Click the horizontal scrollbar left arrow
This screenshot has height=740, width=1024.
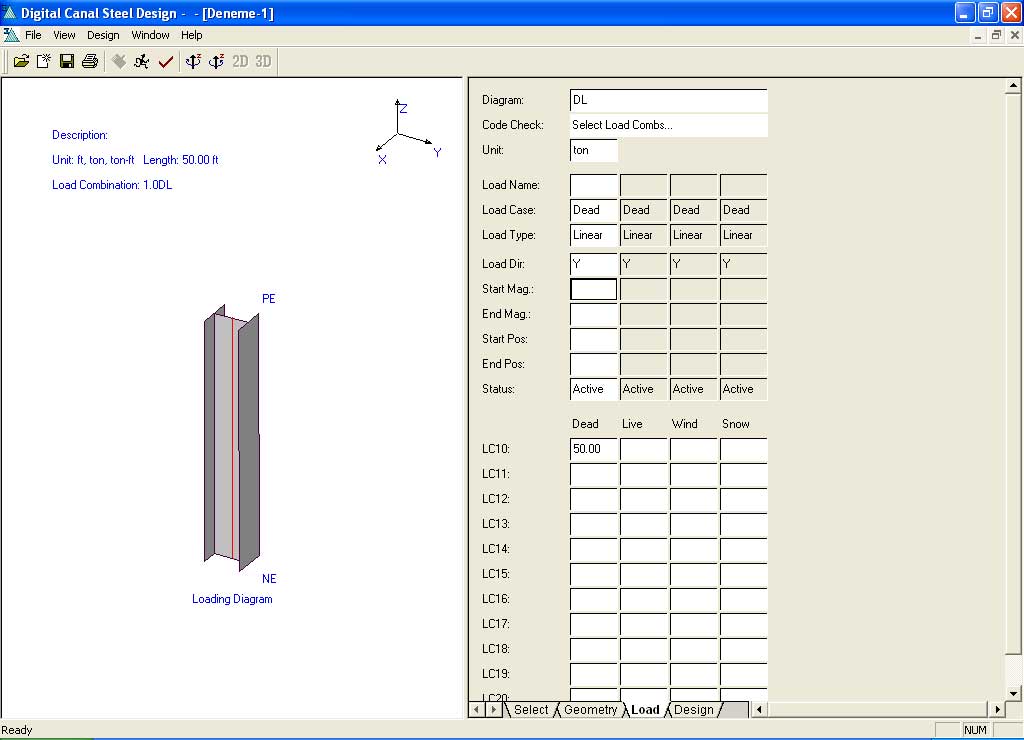[x=759, y=709]
